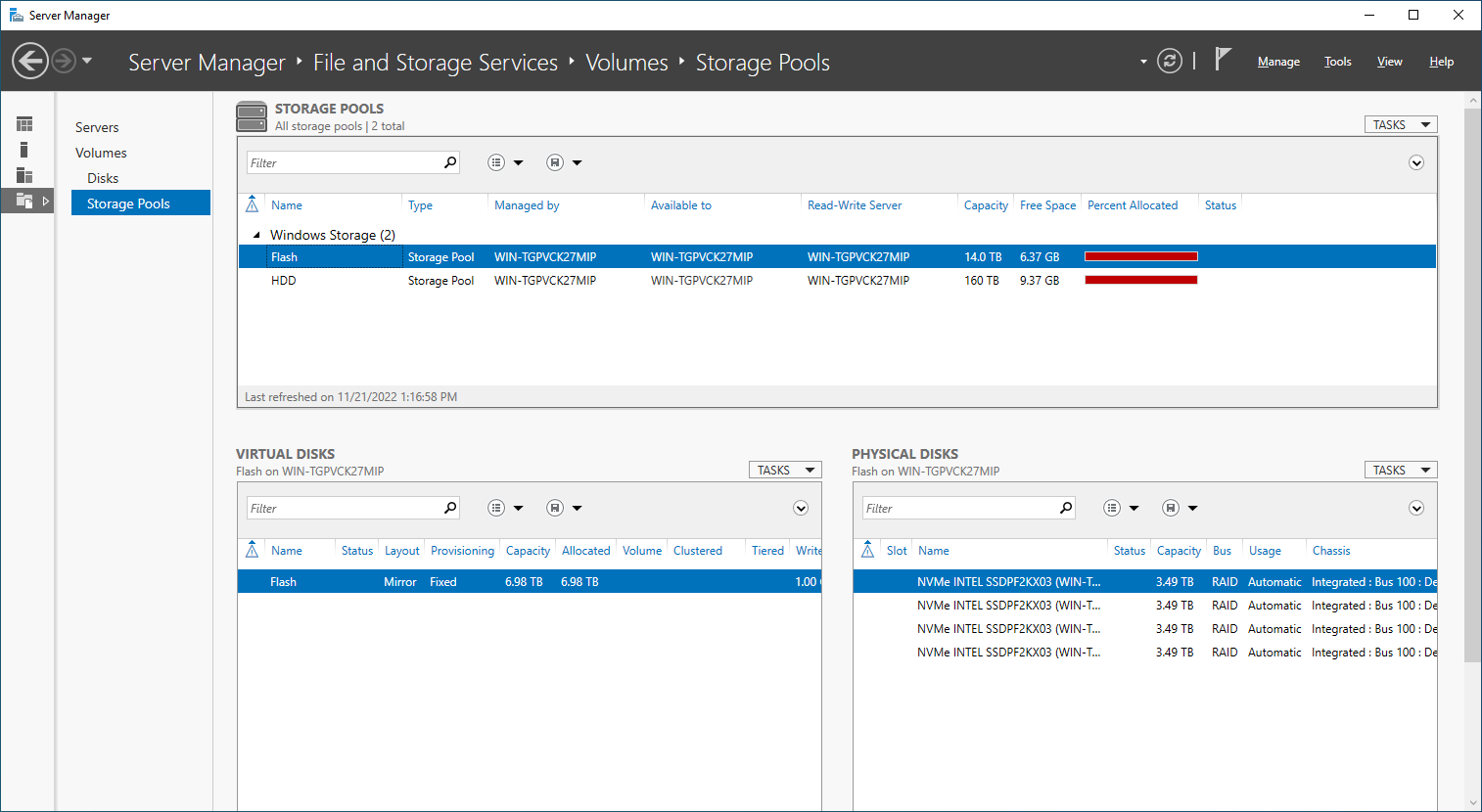Image resolution: width=1482 pixels, height=812 pixels.
Task: Sort storage pools by Name column
Action: pos(286,205)
